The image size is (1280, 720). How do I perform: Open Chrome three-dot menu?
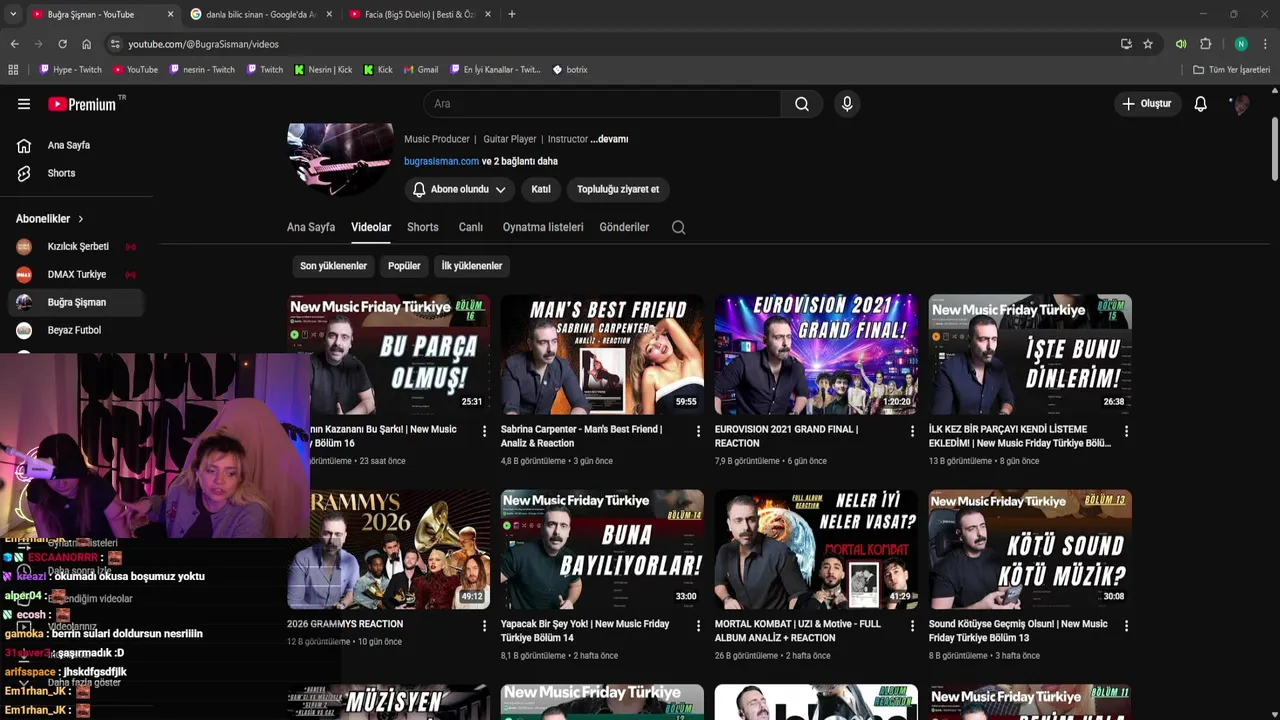(1265, 44)
